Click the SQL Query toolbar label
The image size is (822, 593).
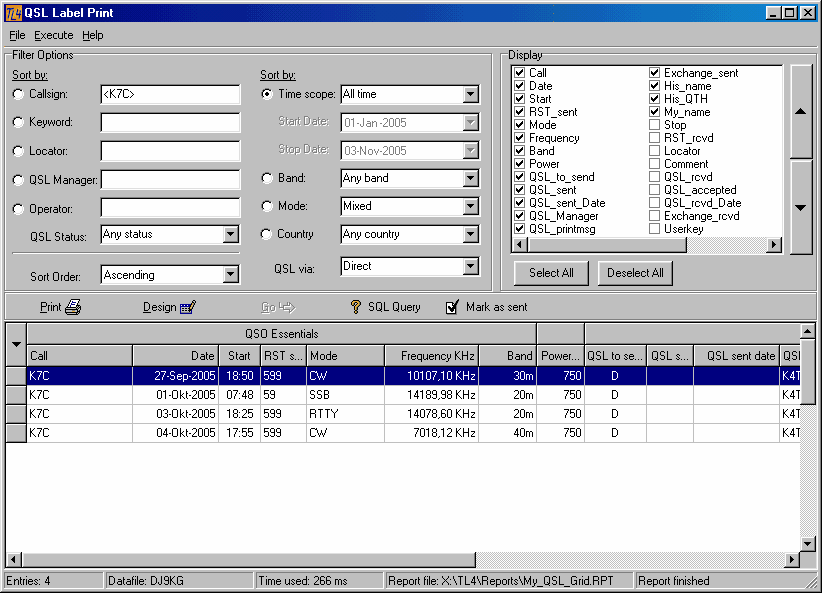394,307
